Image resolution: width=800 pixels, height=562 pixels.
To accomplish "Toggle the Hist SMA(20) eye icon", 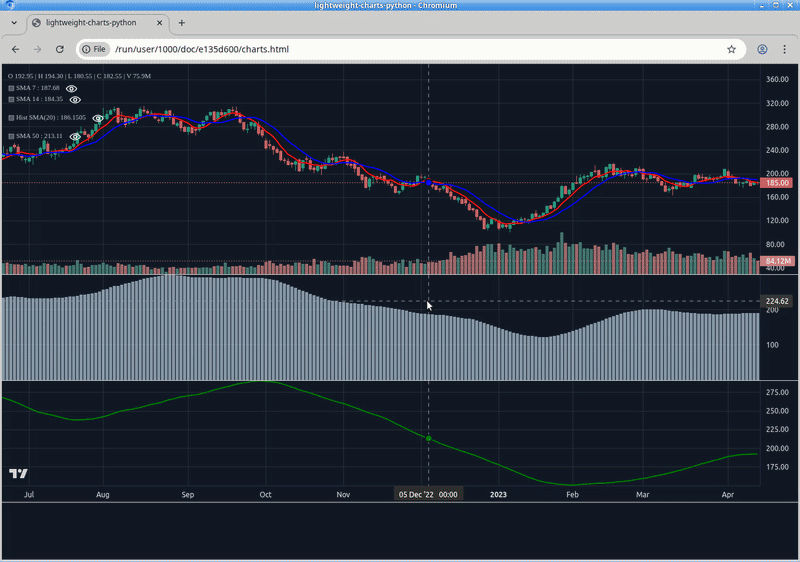I will pos(98,118).
